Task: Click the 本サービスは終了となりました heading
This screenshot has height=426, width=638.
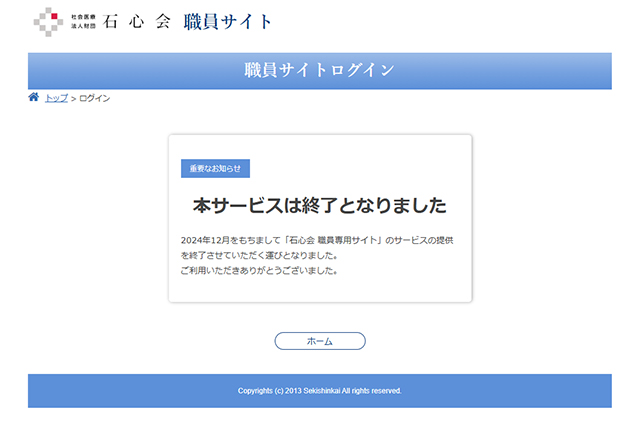Action: pos(319,206)
